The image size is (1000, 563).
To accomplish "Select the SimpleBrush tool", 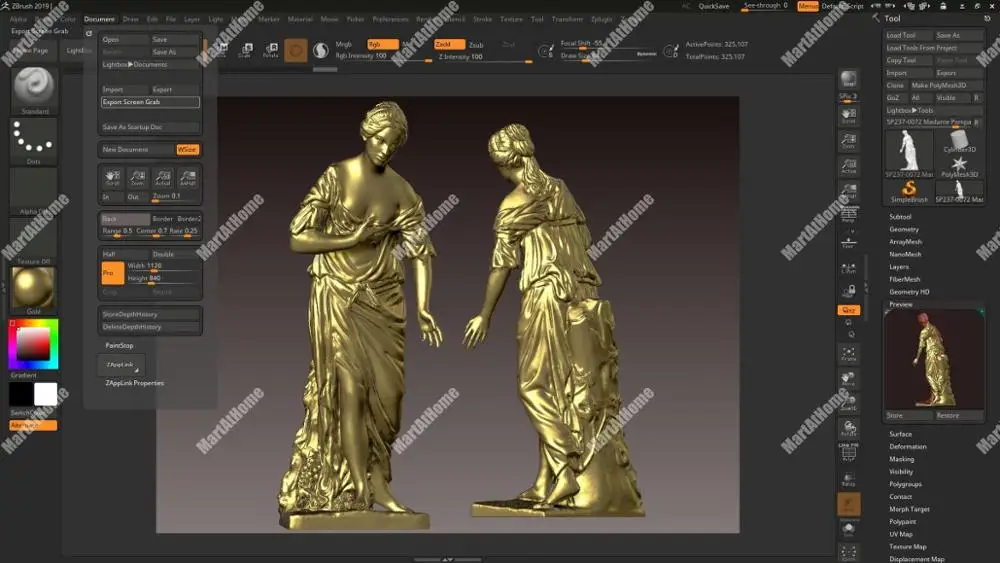I will 909,191.
